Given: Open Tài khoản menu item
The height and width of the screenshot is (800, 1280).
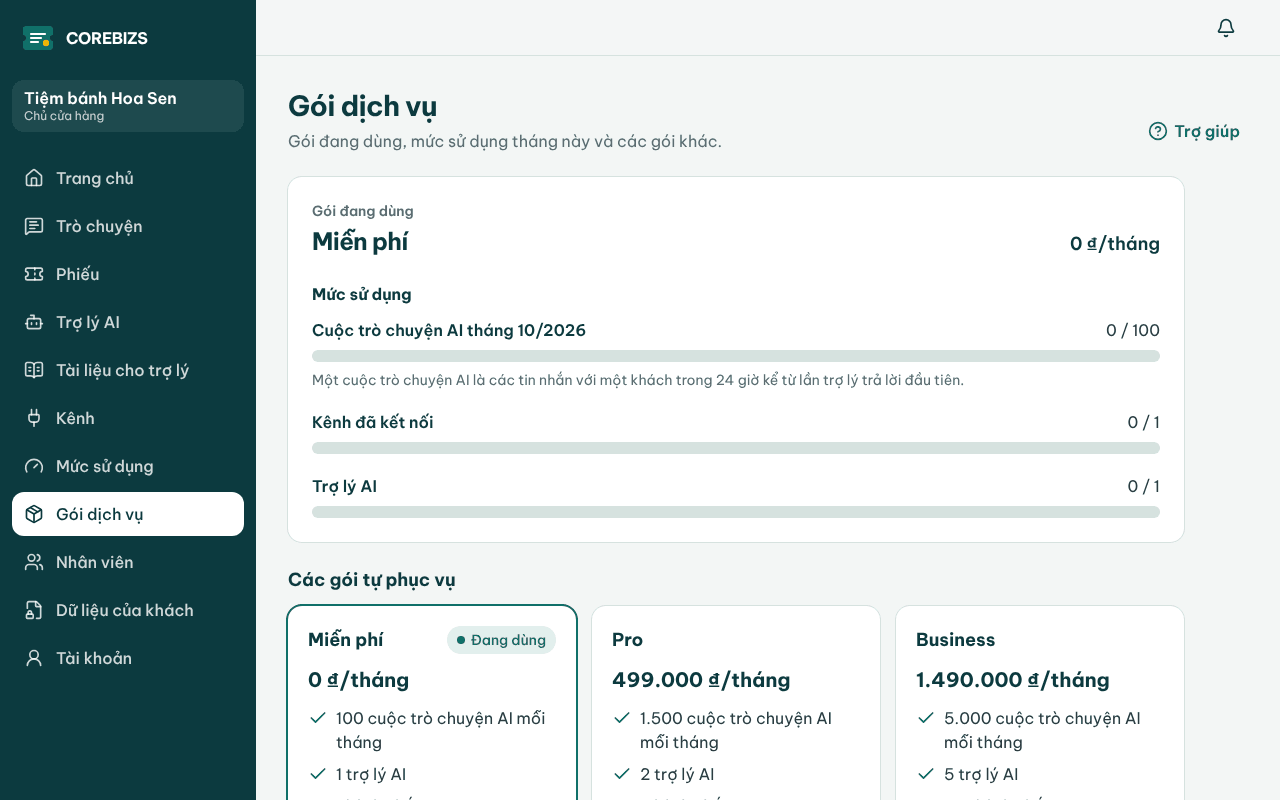Looking at the screenshot, I should [x=128, y=658].
